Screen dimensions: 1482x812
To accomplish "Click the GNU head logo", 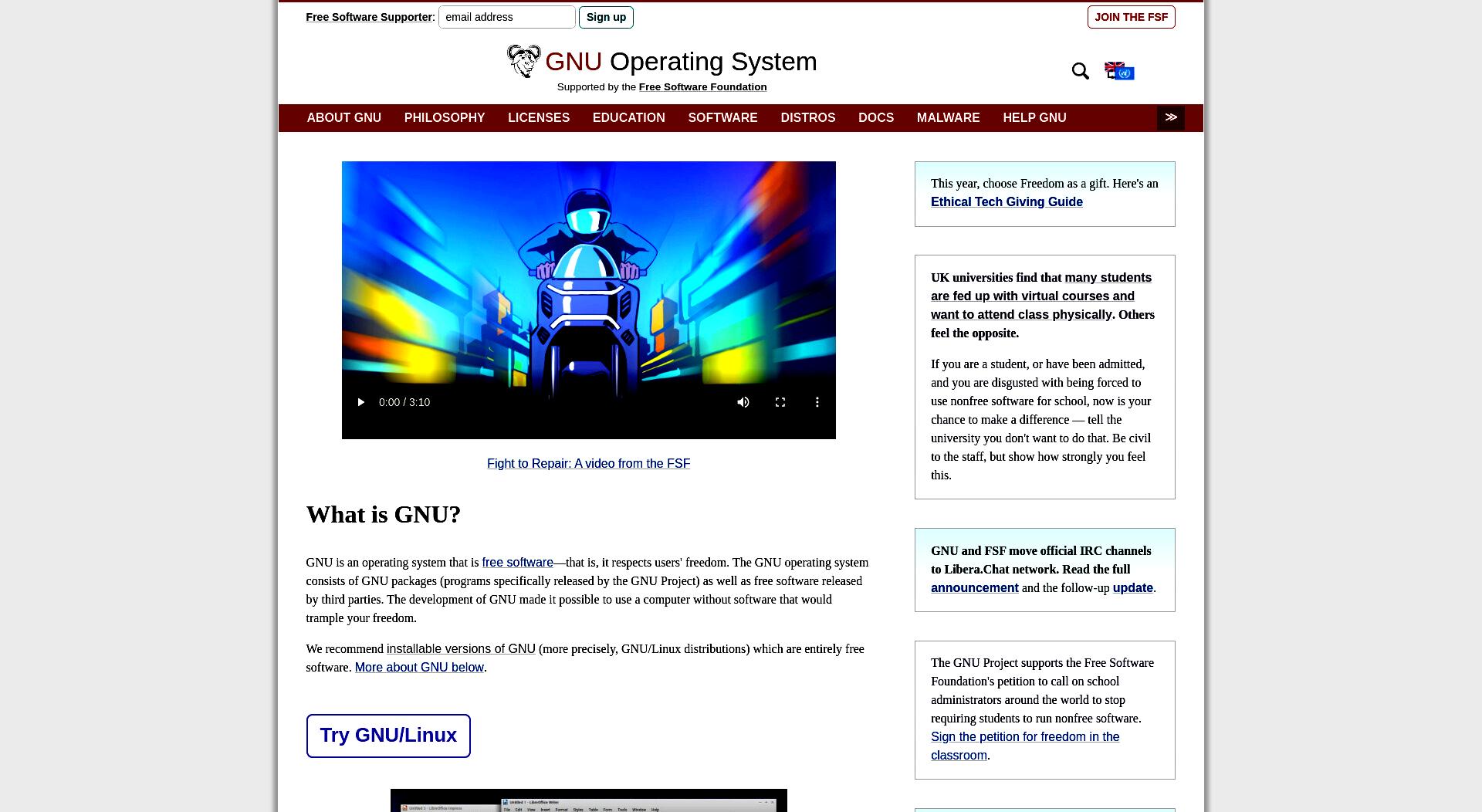I will coord(523,61).
